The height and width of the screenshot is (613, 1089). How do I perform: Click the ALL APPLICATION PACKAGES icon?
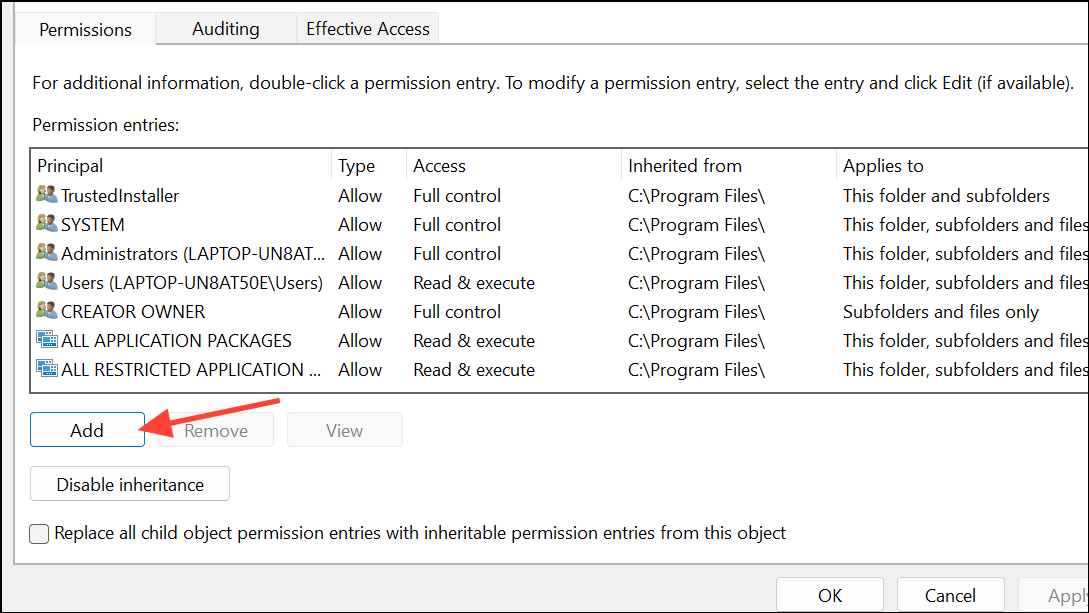coord(47,340)
